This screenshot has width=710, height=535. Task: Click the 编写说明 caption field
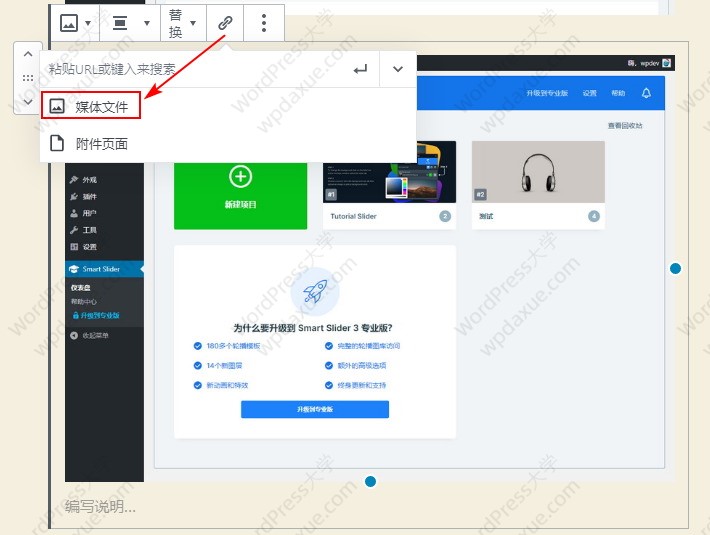coord(100,506)
